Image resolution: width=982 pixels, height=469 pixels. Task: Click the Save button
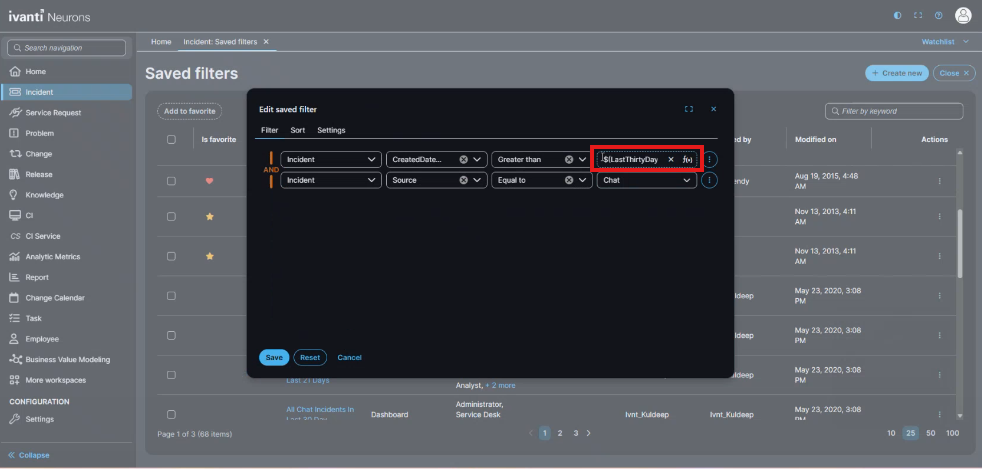point(274,357)
